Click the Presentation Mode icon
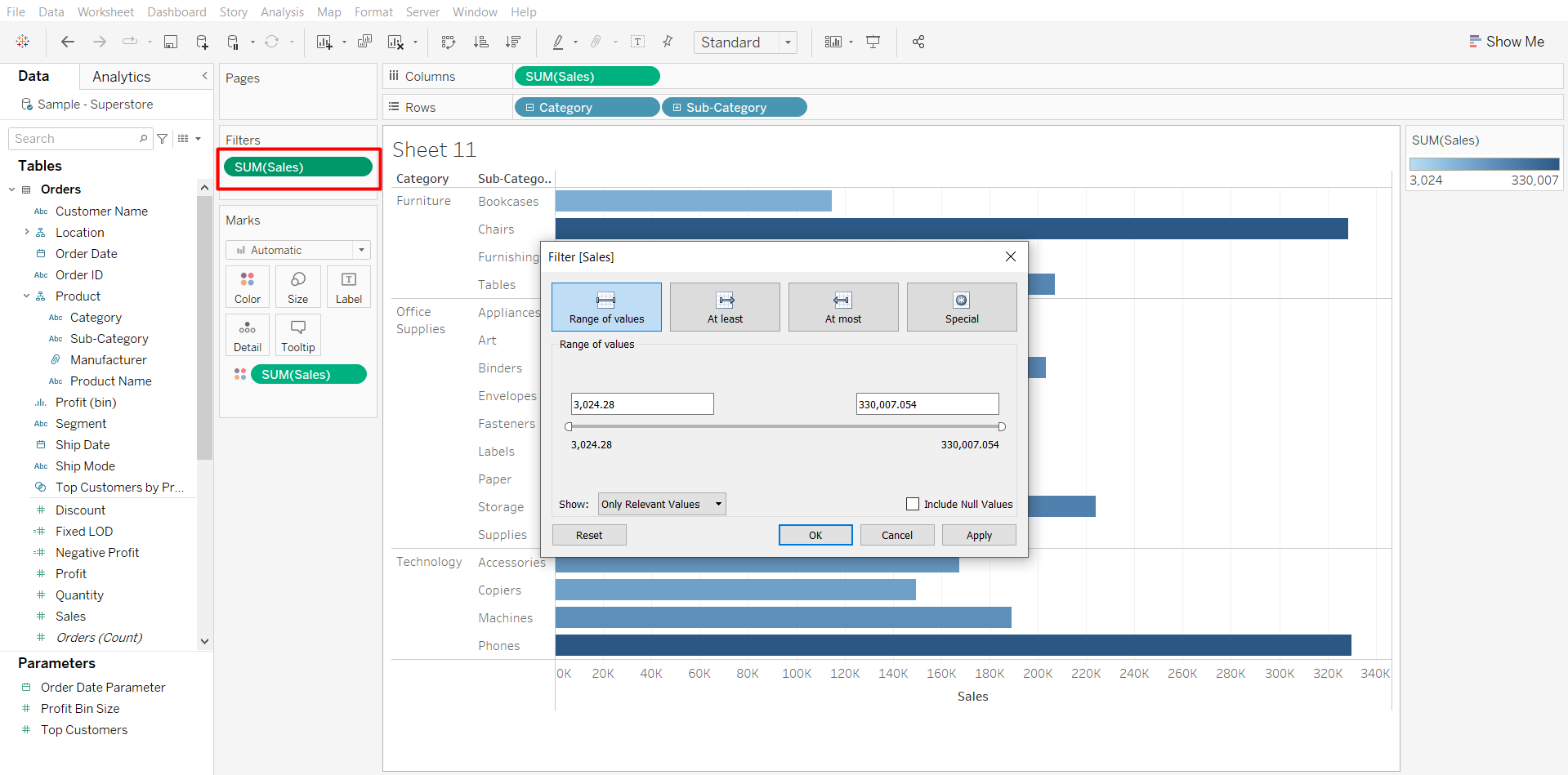Screen dimensions: 1568x775 [873, 42]
